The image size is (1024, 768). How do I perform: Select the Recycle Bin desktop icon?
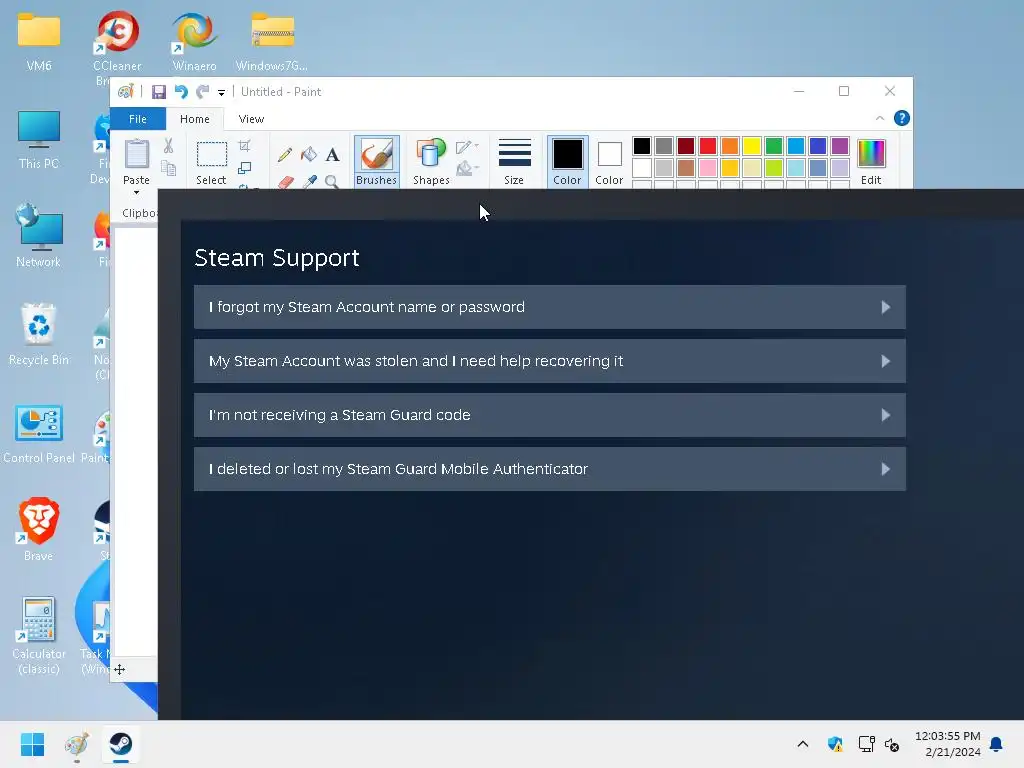coord(39,334)
